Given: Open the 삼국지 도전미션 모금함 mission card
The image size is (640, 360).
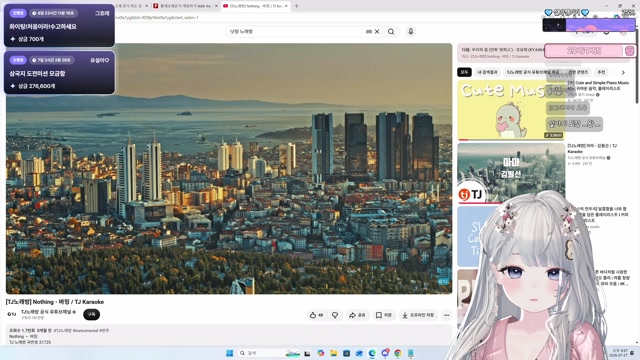Looking at the screenshot, I should pos(59,73).
